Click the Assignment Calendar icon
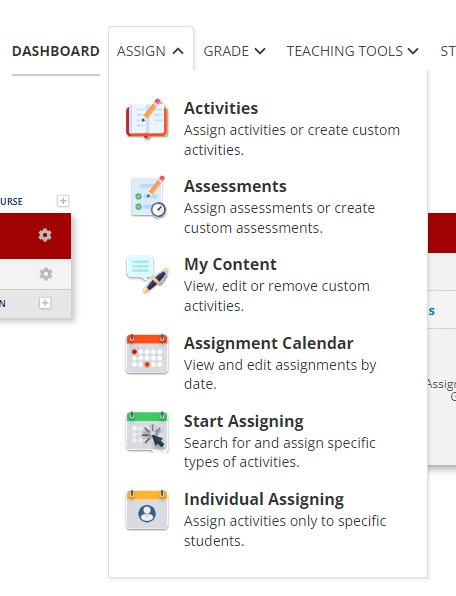Image resolution: width=456 pixels, height=596 pixels. click(x=147, y=354)
